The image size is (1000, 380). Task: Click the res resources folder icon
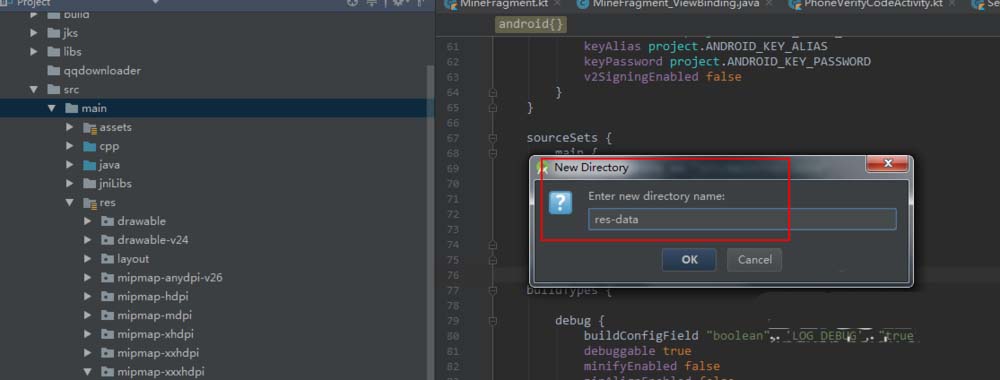pos(89,203)
